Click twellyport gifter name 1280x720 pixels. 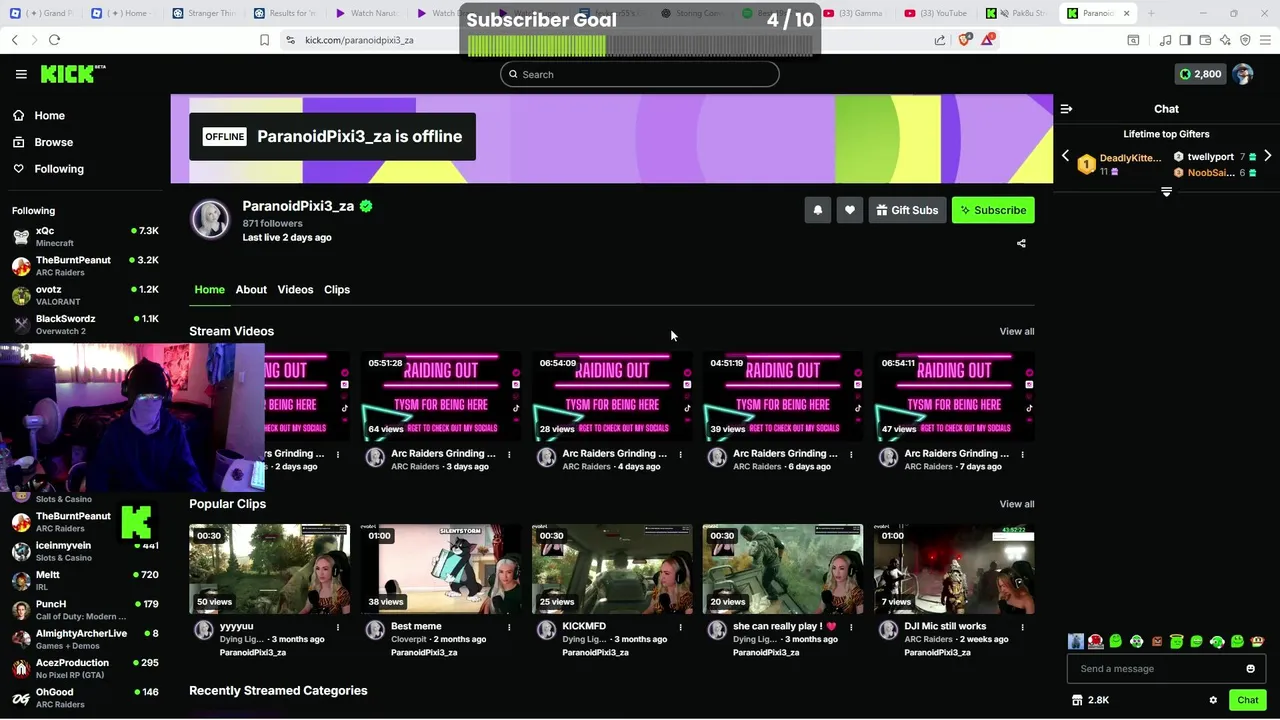click(1210, 157)
